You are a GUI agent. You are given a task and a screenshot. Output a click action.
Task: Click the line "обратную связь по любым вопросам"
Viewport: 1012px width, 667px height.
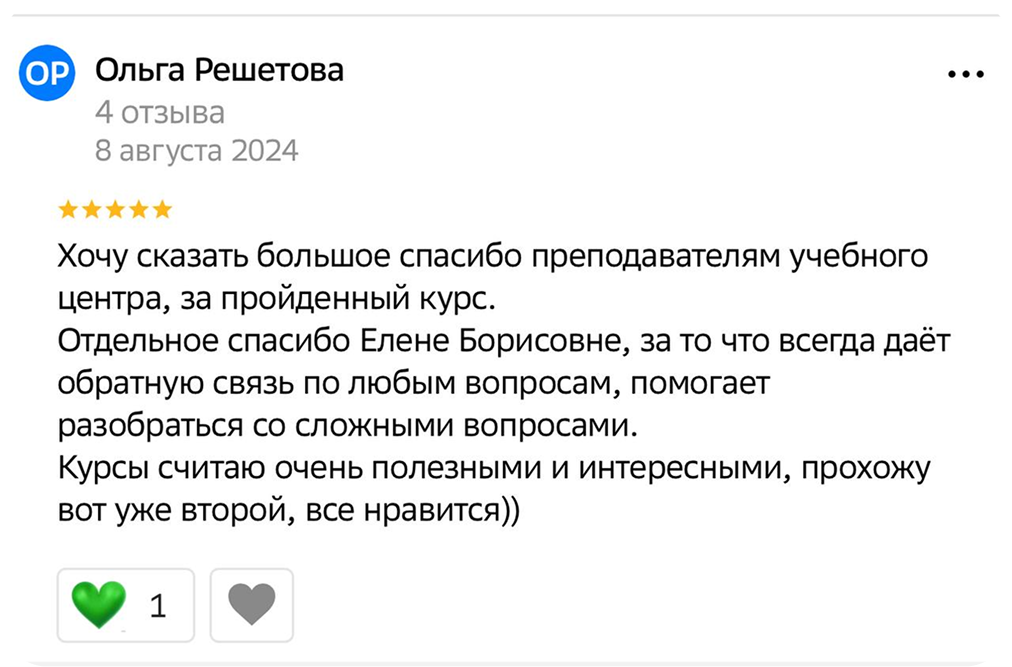410,383
